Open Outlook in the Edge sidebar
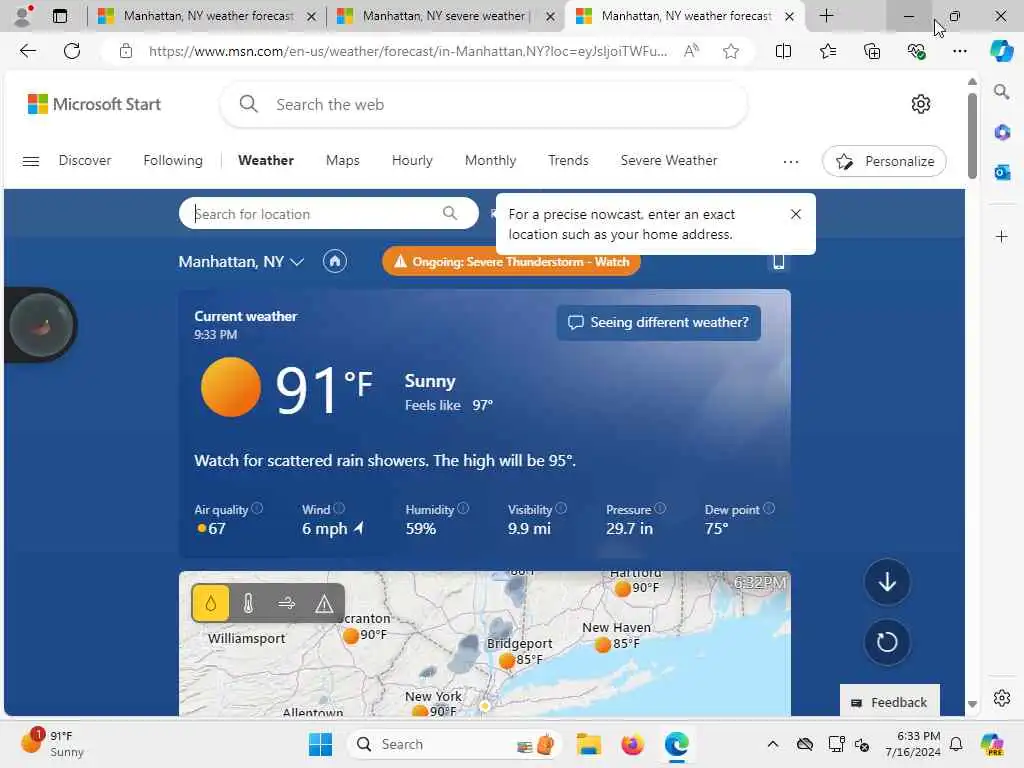This screenshot has height=768, width=1024. [x=1002, y=172]
